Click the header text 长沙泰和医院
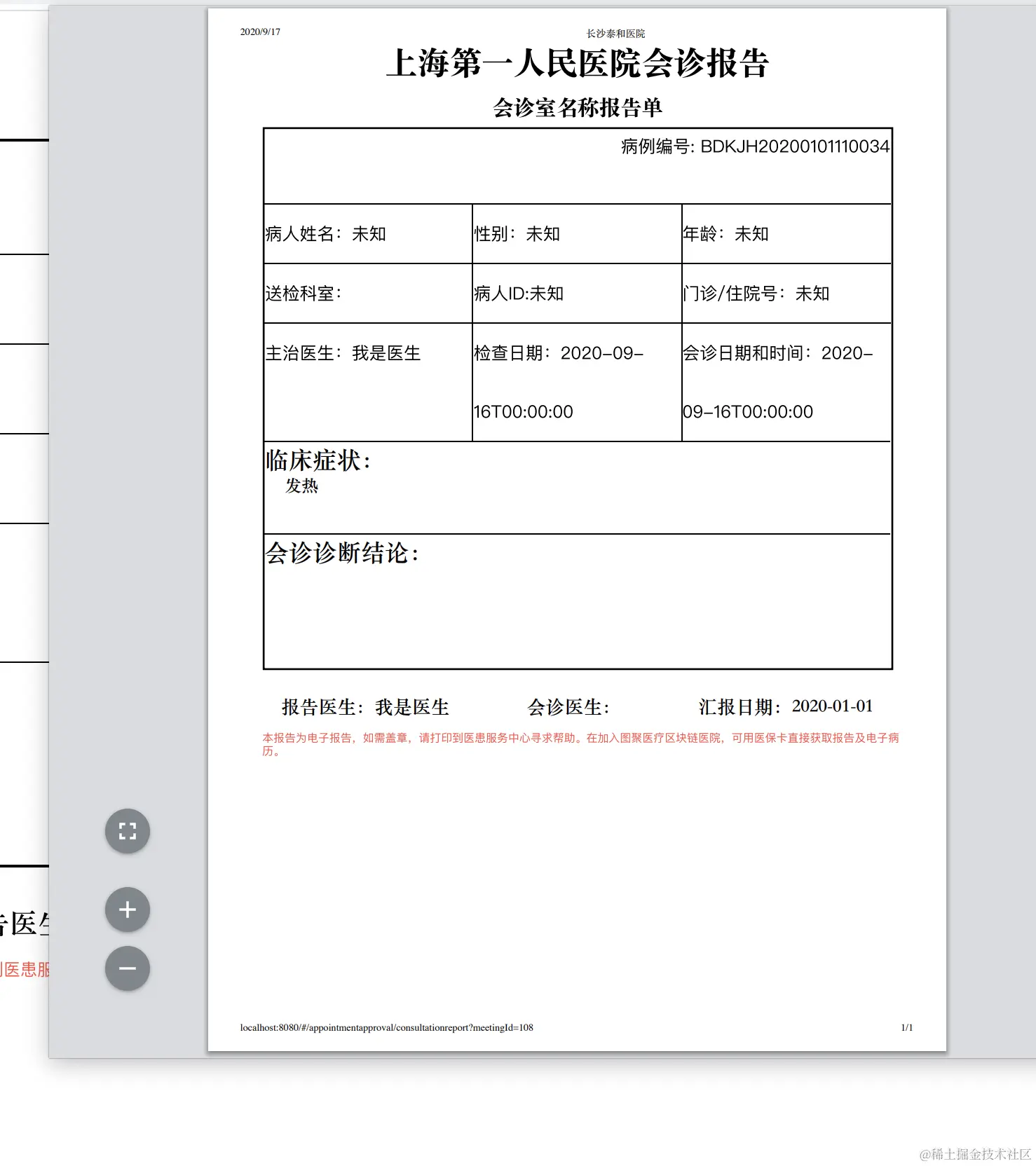Image resolution: width=1036 pixels, height=1166 pixels. (x=615, y=34)
